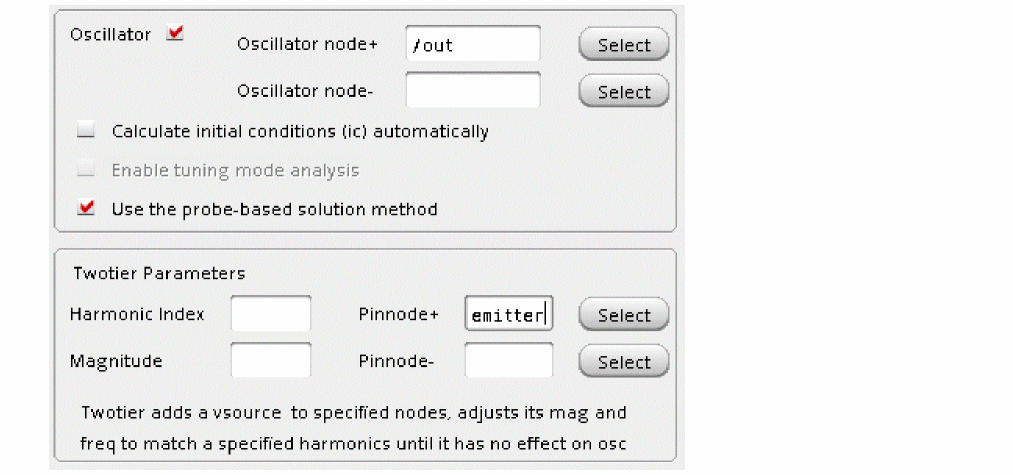Screen dimensions: 1013x475
Task: Focus the Harmonic Index input field
Action: 270,314
